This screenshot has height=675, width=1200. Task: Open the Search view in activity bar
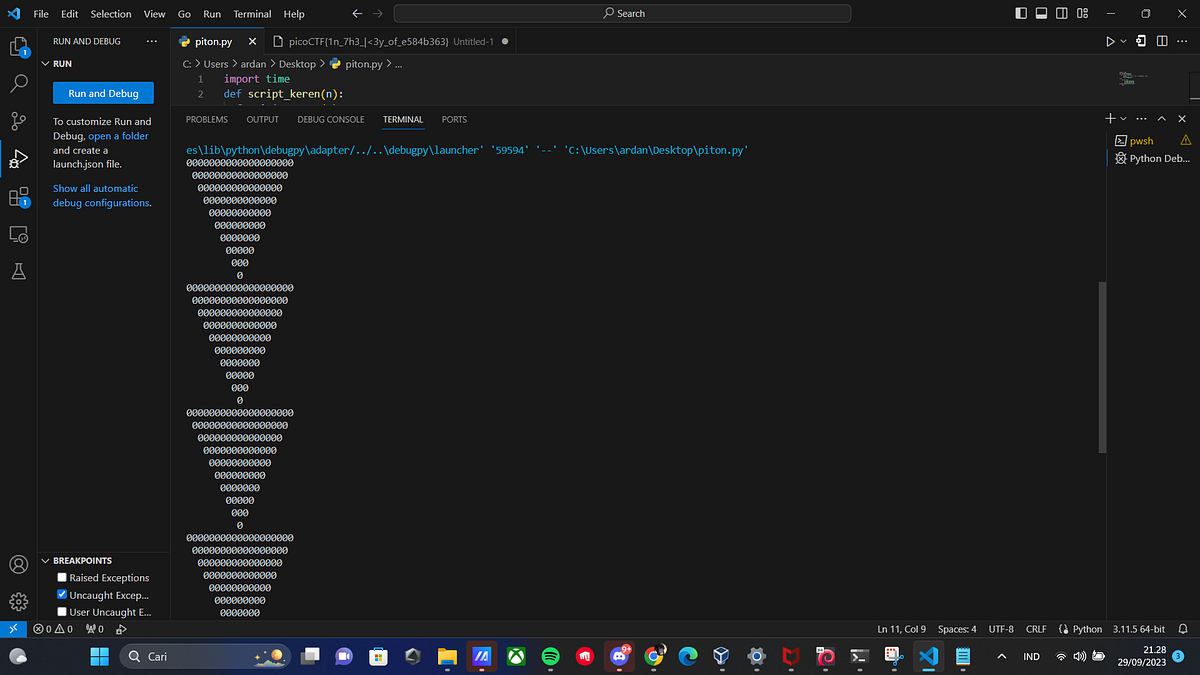[18, 84]
